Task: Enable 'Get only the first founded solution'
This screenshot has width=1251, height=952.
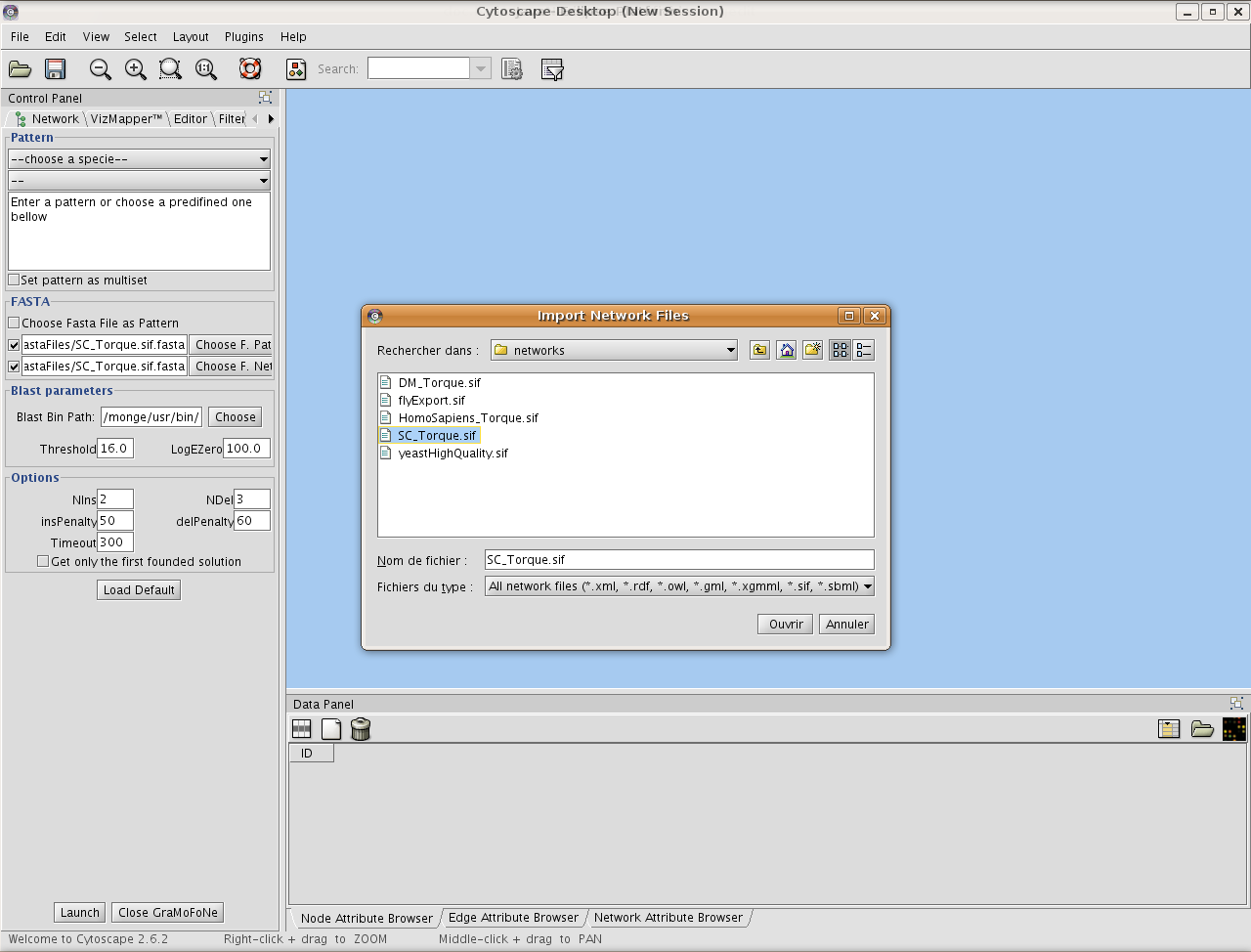Action: [43, 561]
